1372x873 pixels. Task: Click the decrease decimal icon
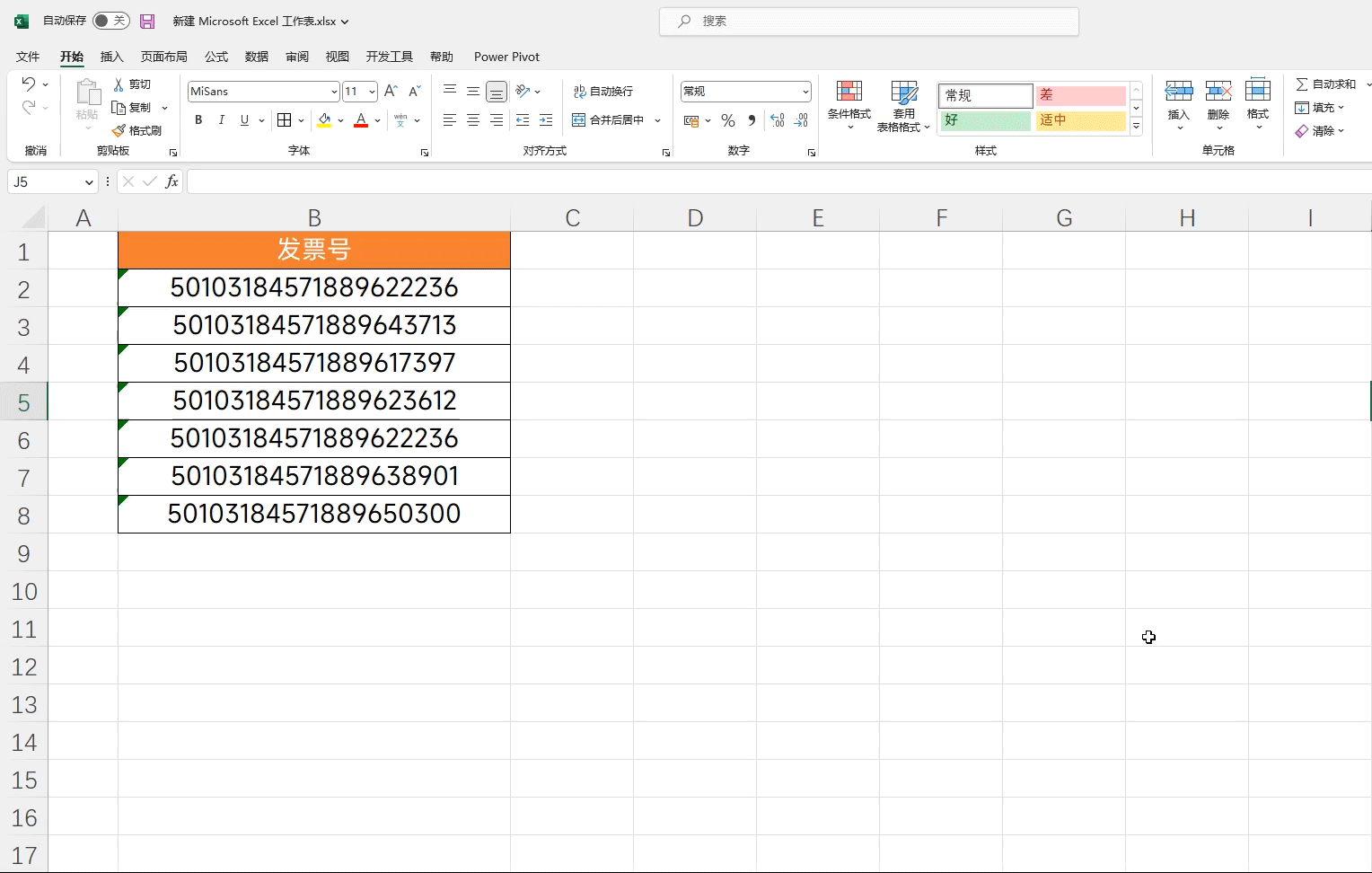tap(801, 119)
